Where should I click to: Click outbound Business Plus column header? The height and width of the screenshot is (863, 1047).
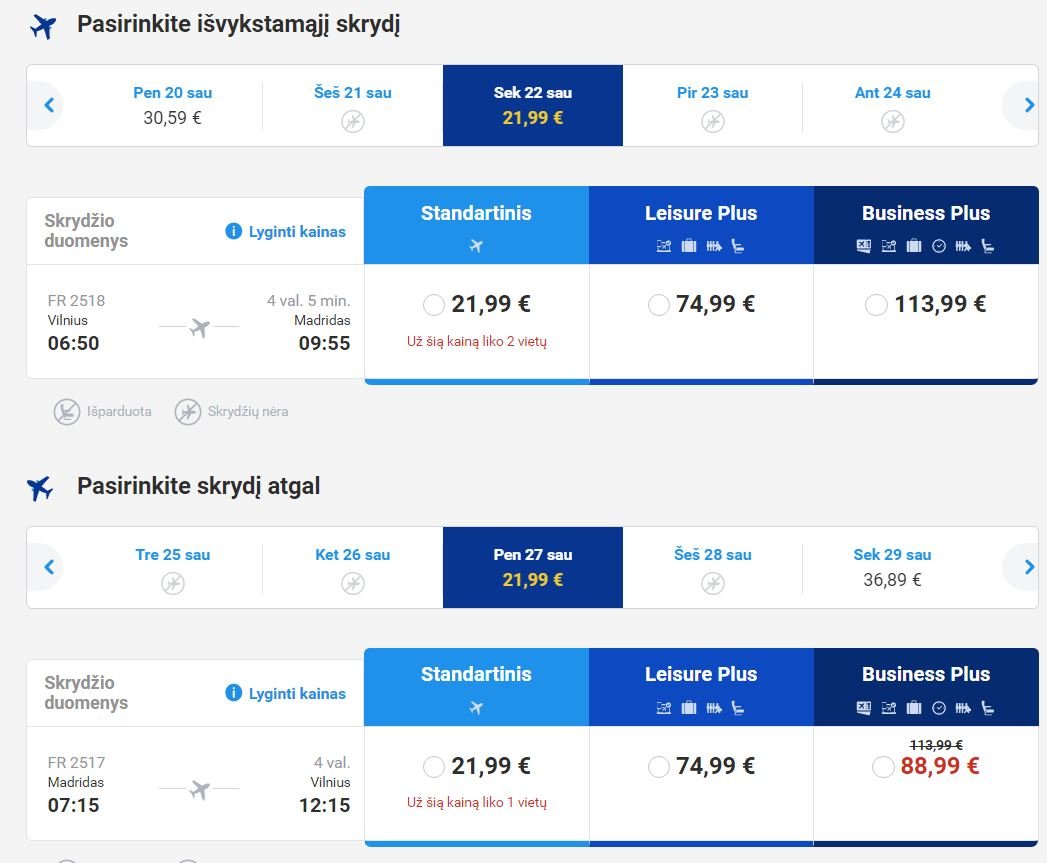pos(926,225)
